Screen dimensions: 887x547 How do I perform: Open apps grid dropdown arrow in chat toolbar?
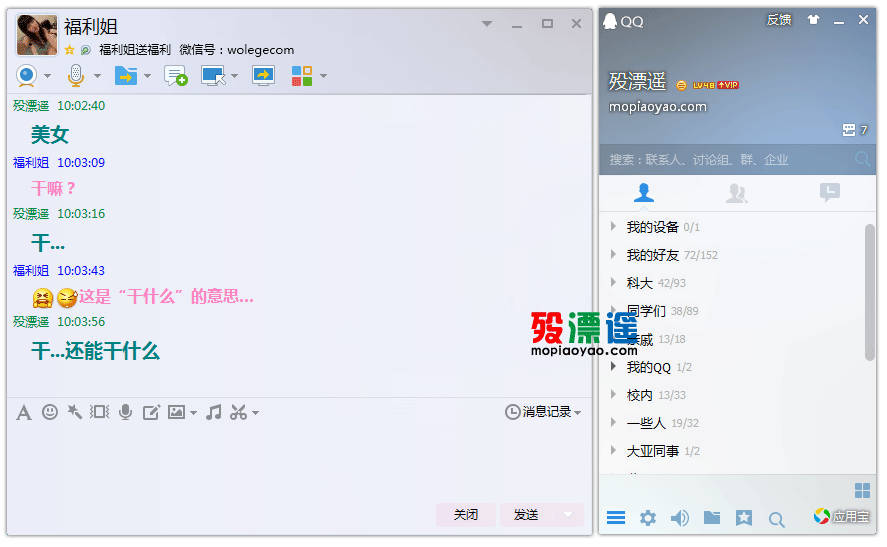(324, 76)
